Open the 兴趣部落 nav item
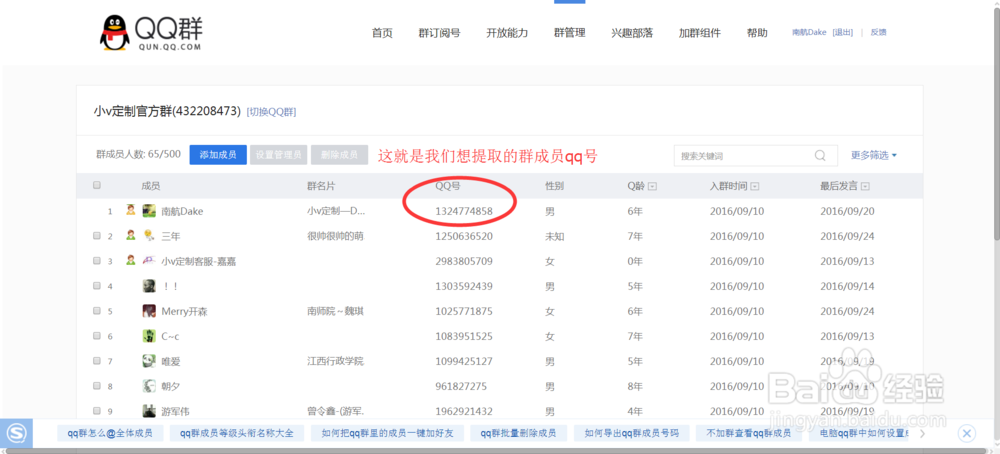The image size is (1000, 454). tap(632, 33)
